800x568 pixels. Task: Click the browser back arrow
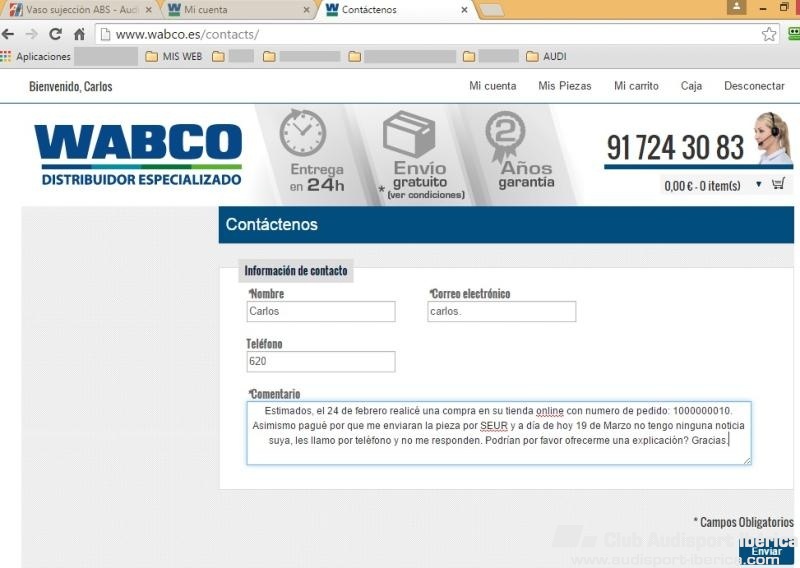pyautogui.click(x=8, y=34)
